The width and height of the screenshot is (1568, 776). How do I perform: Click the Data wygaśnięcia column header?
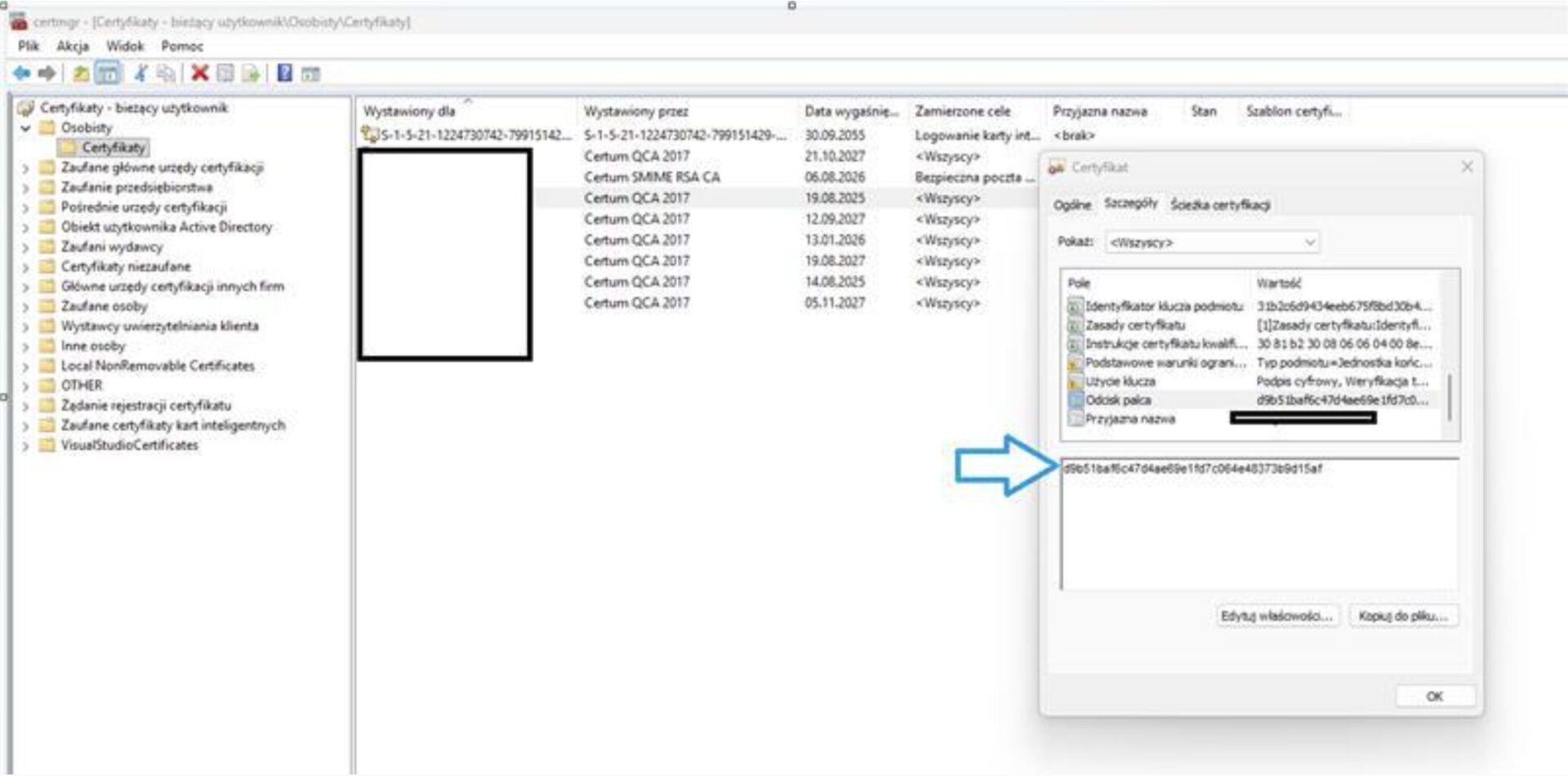click(x=851, y=111)
